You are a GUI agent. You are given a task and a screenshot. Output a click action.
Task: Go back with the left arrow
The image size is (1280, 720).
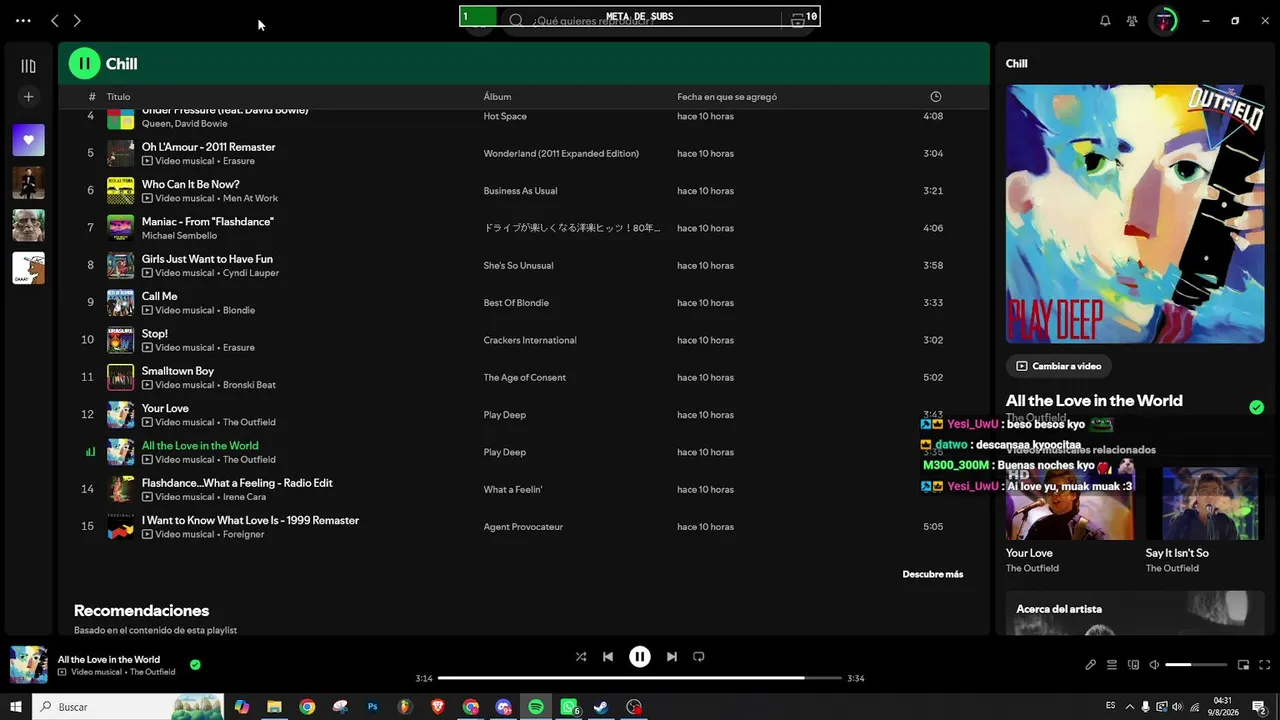click(55, 20)
